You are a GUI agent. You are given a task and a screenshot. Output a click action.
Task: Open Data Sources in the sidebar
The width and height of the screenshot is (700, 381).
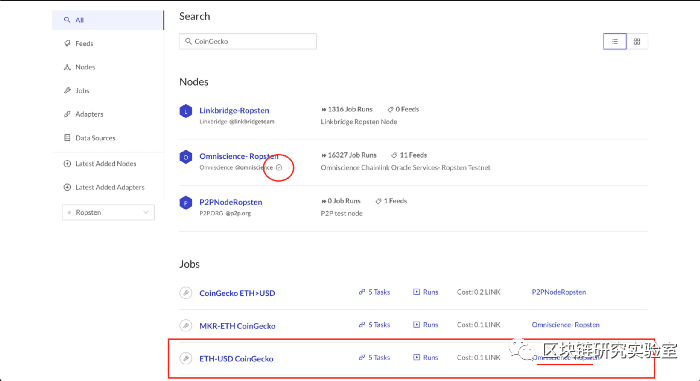click(x=95, y=138)
